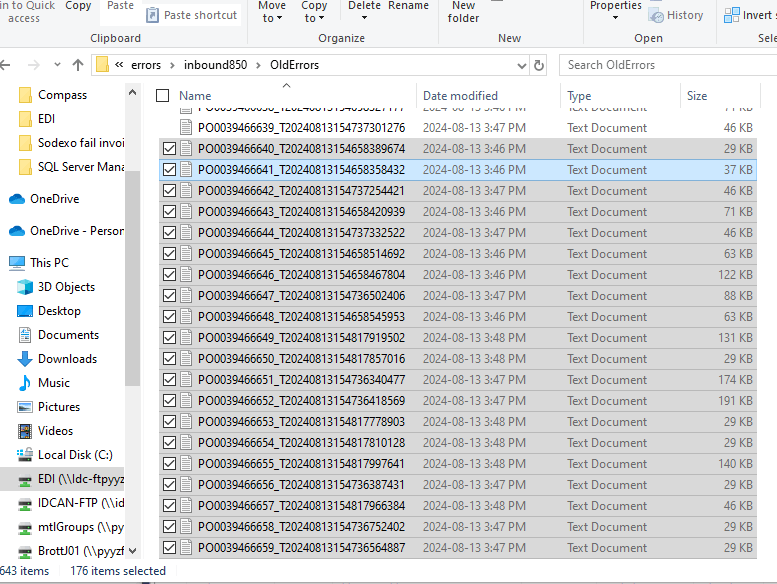Screen dimensions: 777x584
Task: Open the Copy to dropdown
Action: coord(314,12)
